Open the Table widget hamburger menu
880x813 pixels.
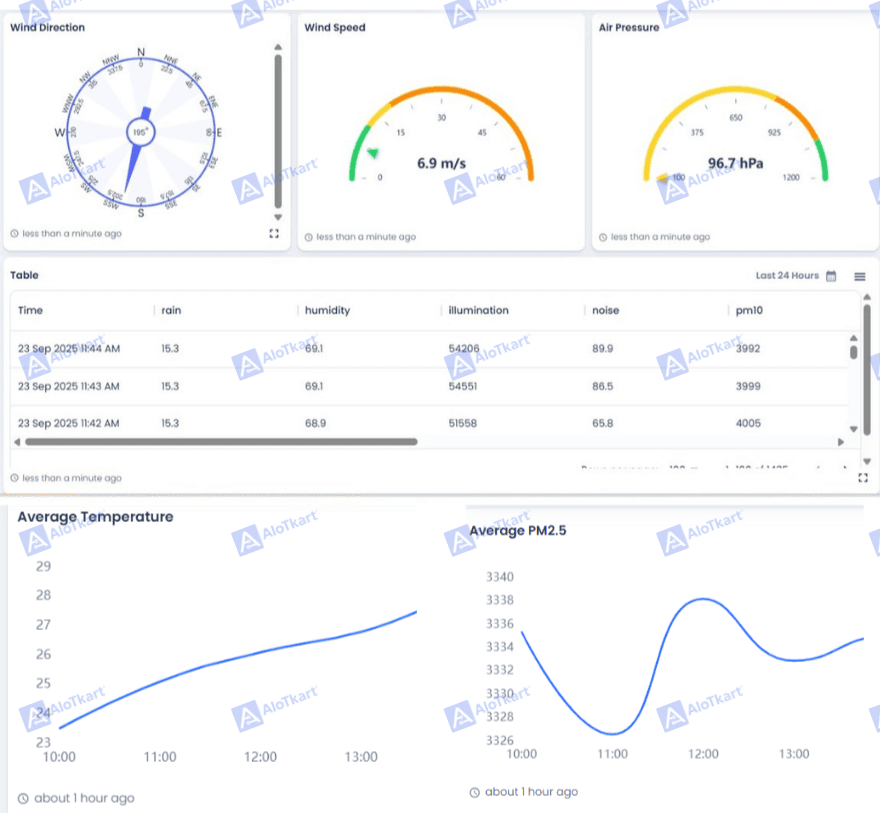[x=860, y=277]
